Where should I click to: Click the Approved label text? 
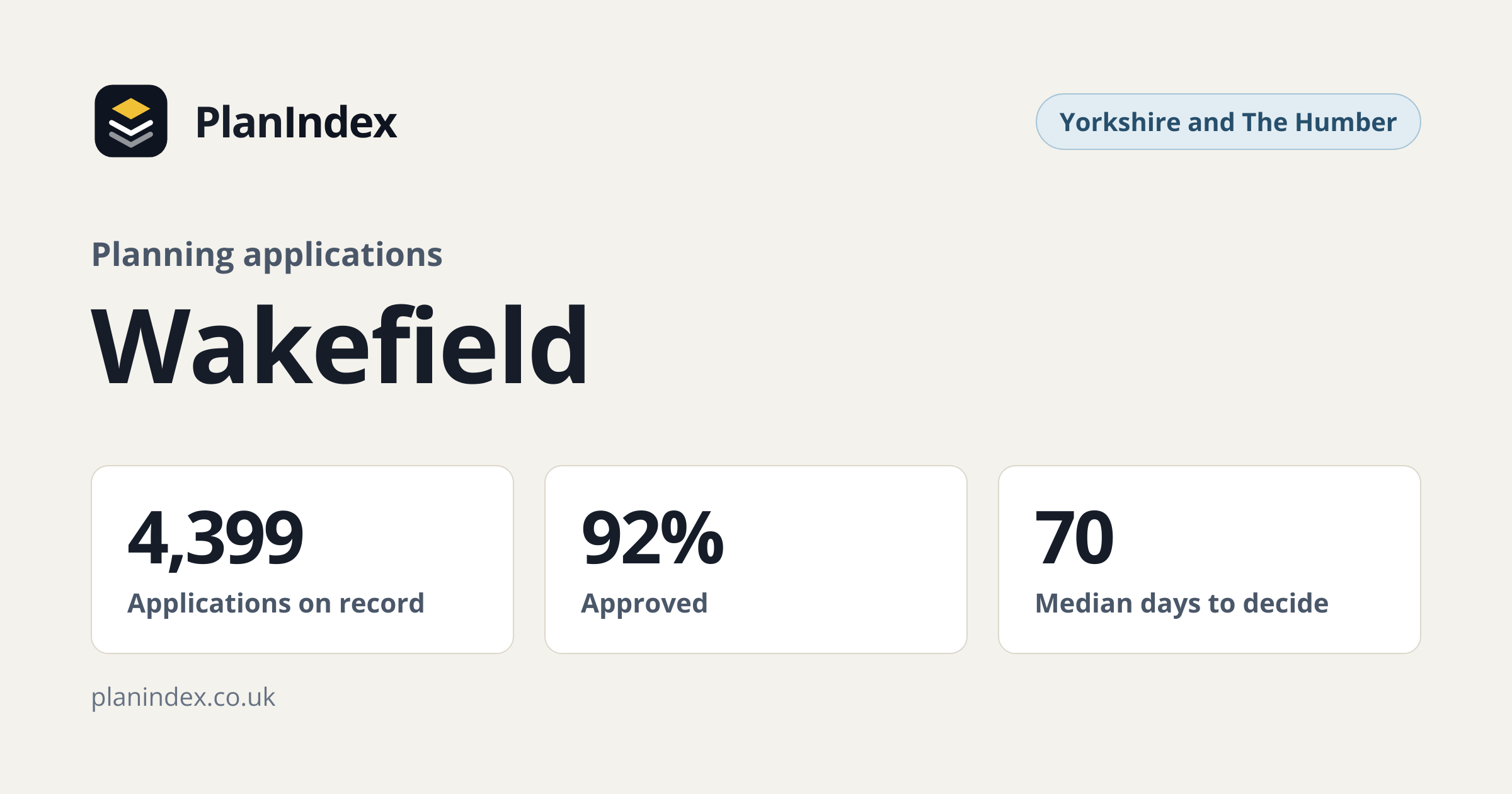tap(644, 604)
